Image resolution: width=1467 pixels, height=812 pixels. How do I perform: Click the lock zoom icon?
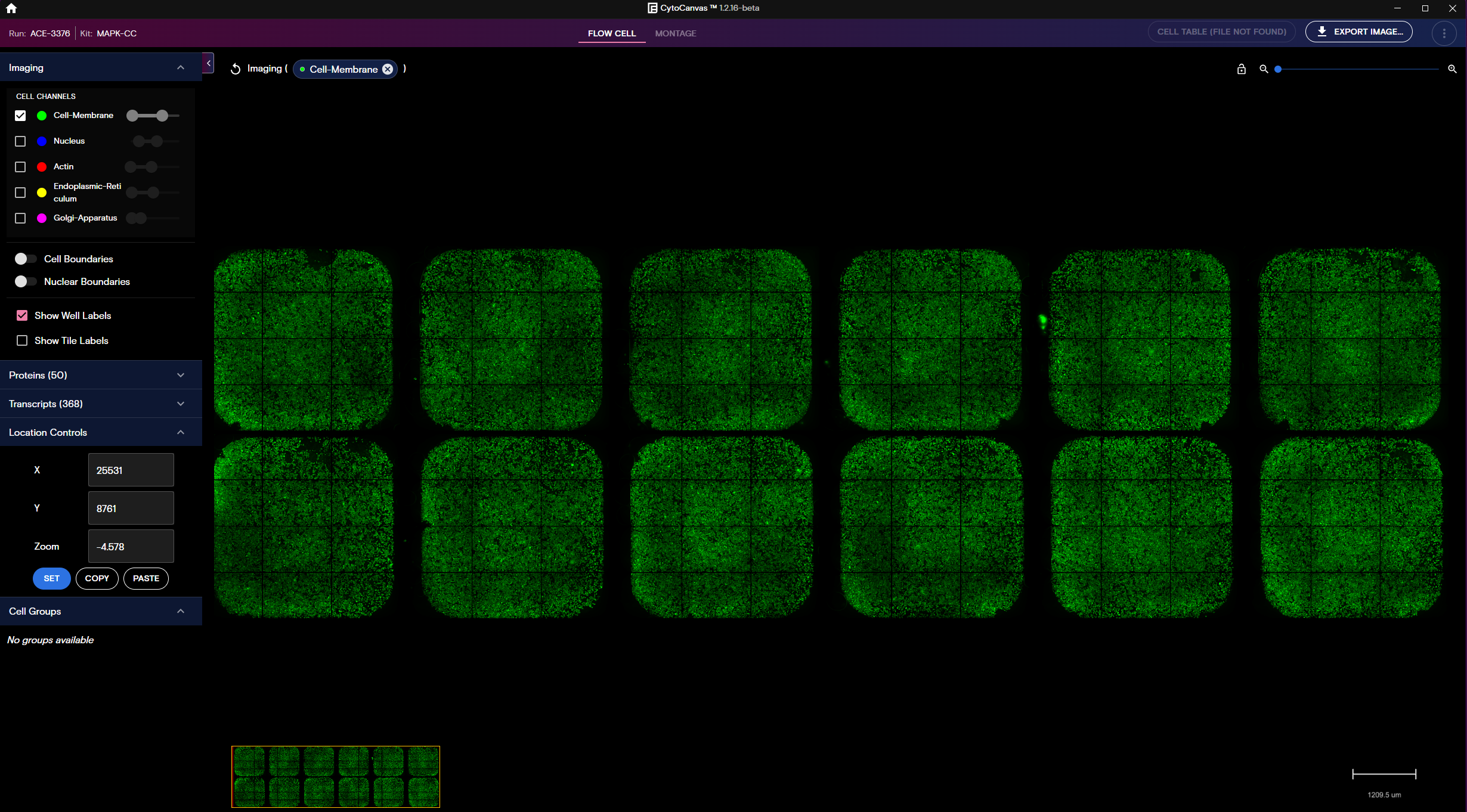point(1241,69)
